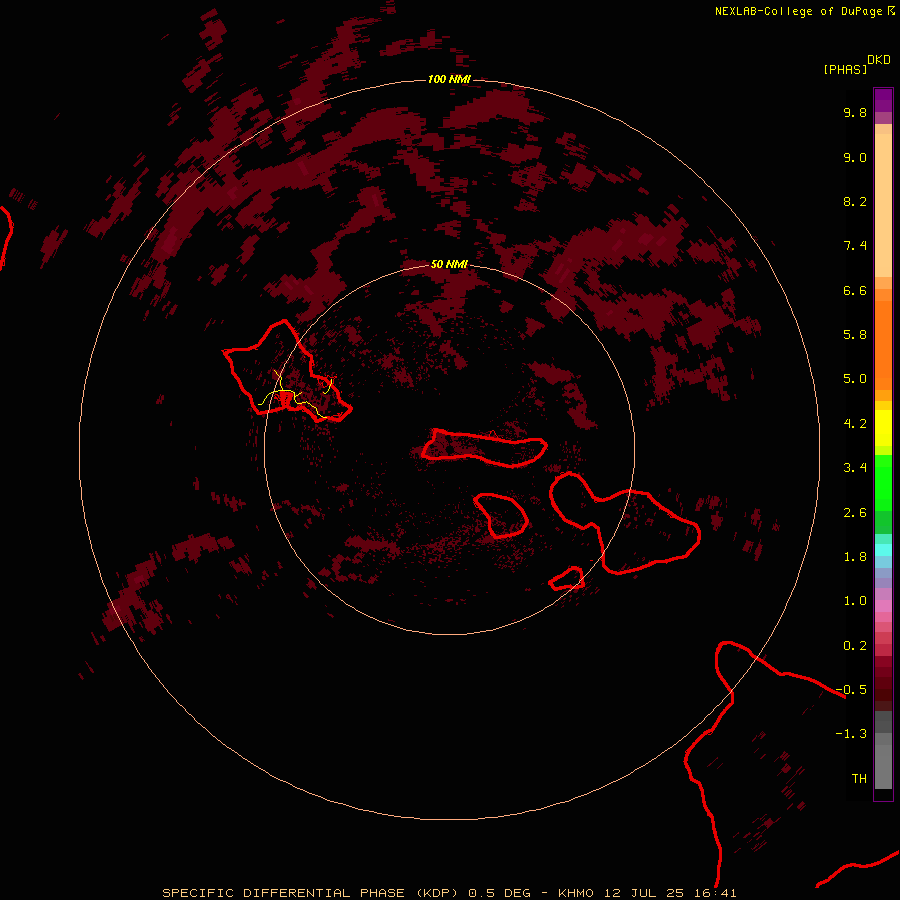Screen dimensions: 900x900
Task: Click the 50 NMI range ring label
Action: [449, 264]
